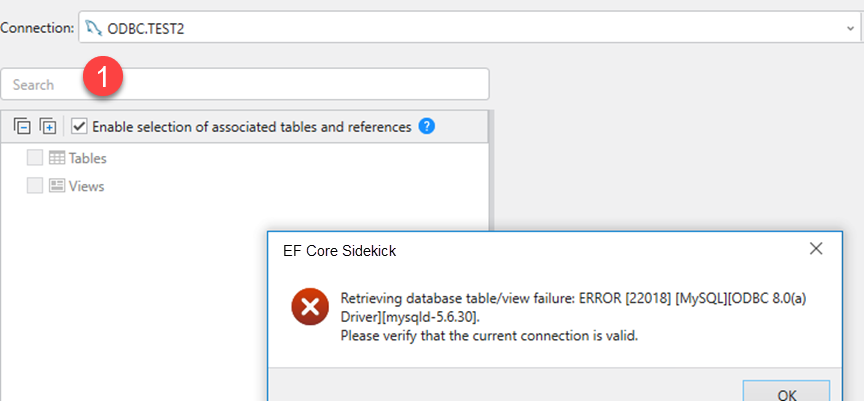
Task: Click the Tables grid icon
Action: tap(57, 158)
